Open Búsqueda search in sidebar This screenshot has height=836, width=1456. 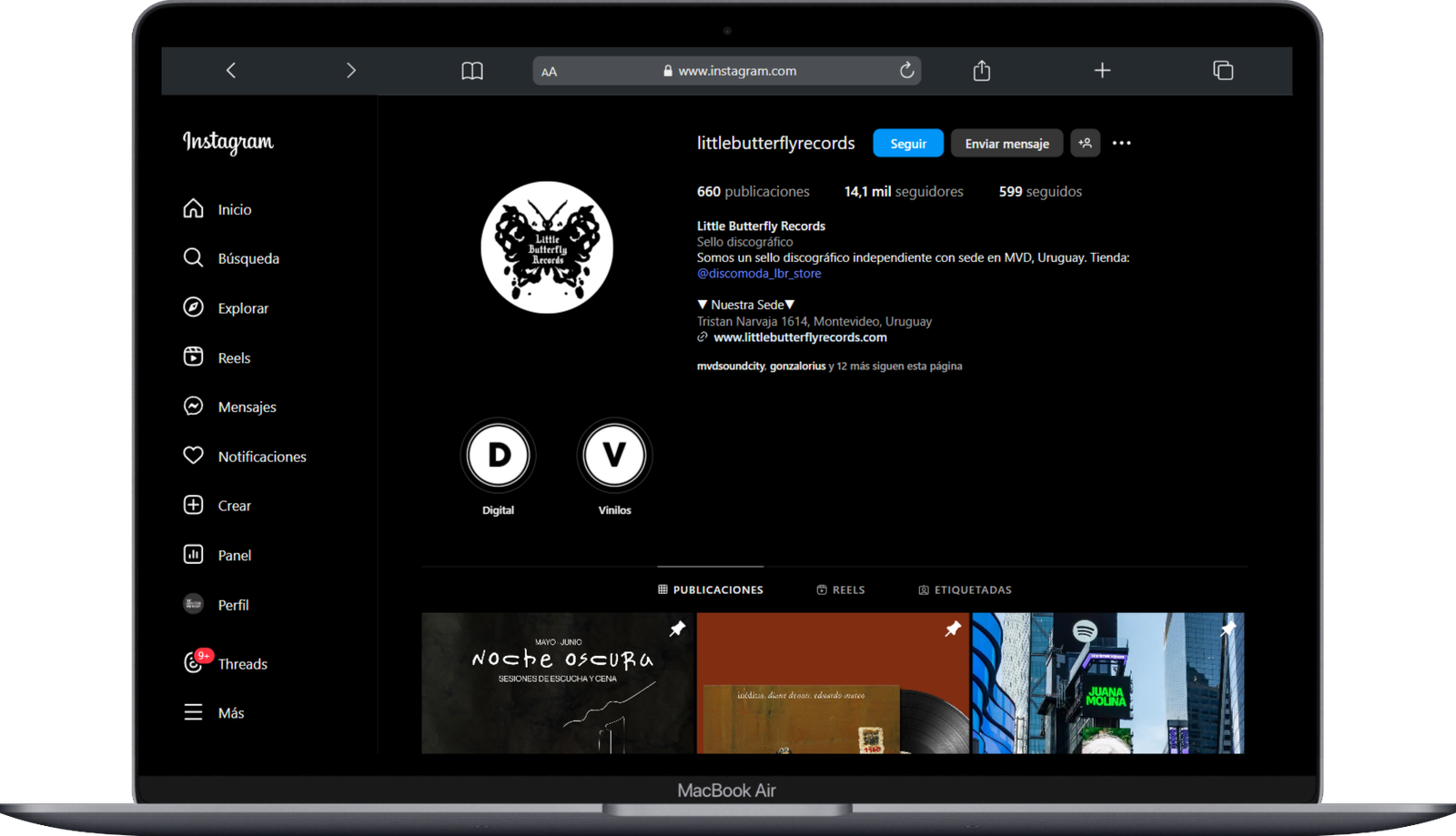231,258
